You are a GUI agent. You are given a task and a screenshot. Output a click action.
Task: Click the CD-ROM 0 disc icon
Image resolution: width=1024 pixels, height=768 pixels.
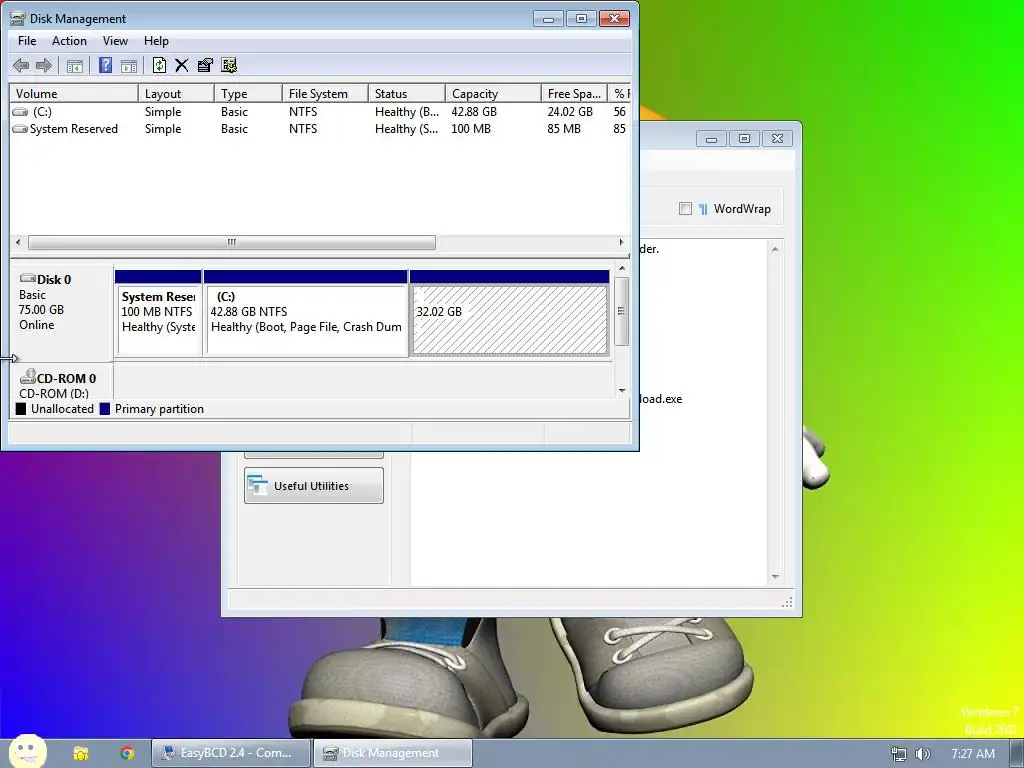27,377
